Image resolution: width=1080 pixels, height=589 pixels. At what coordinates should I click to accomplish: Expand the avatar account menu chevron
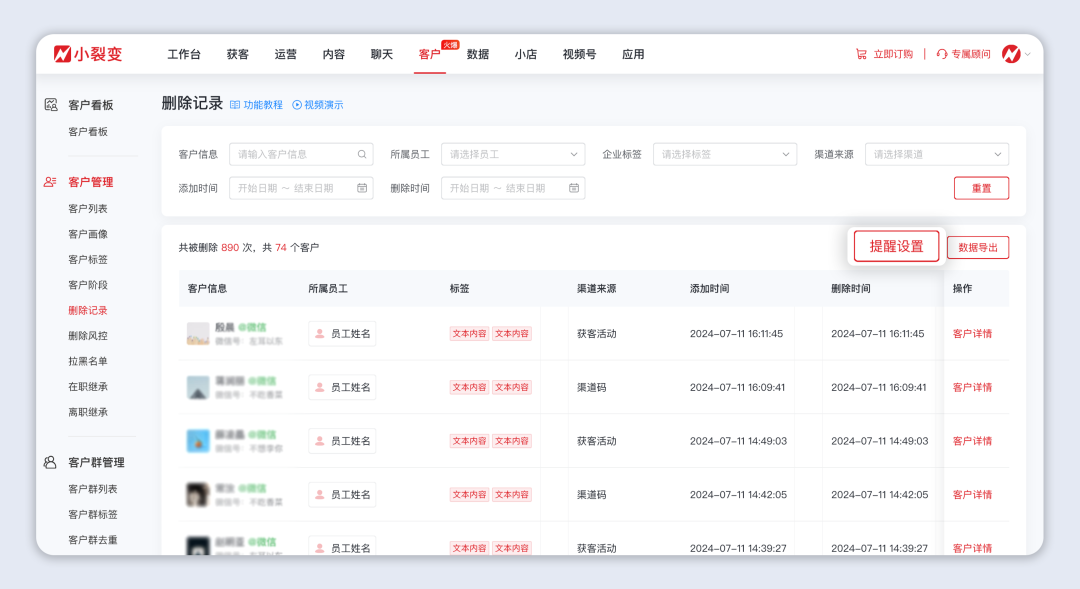coord(1027,54)
